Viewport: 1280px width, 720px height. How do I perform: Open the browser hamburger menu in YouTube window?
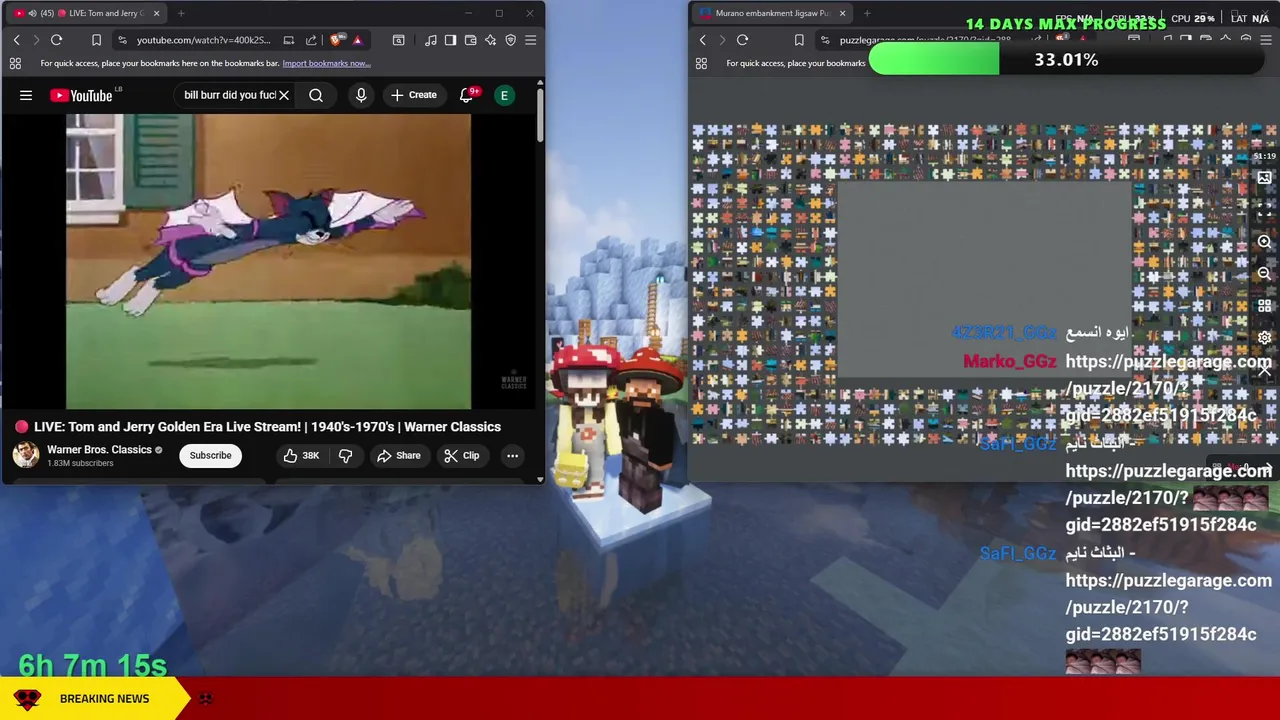[x=531, y=40]
